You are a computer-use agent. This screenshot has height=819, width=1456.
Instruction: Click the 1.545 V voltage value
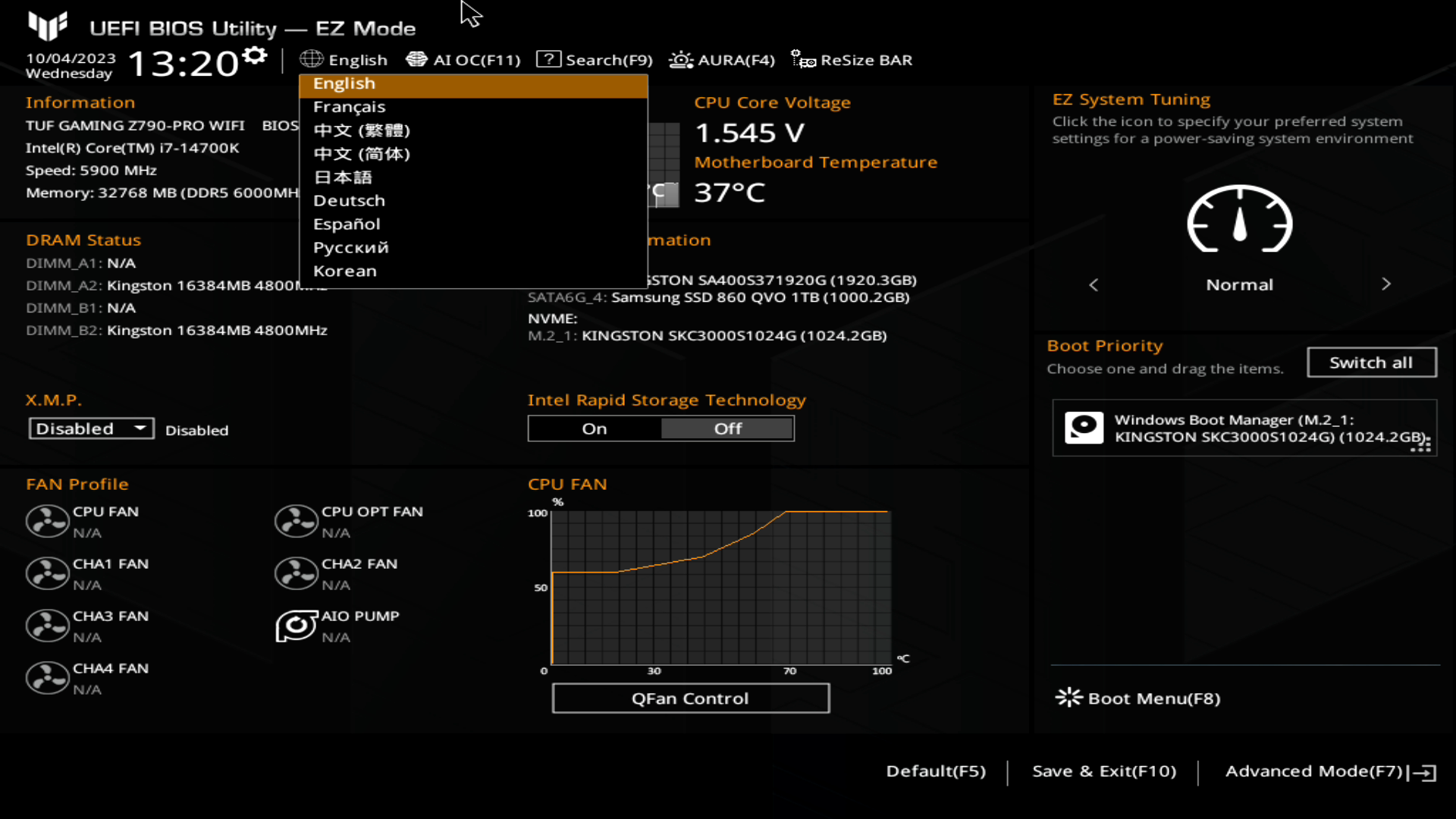749,133
